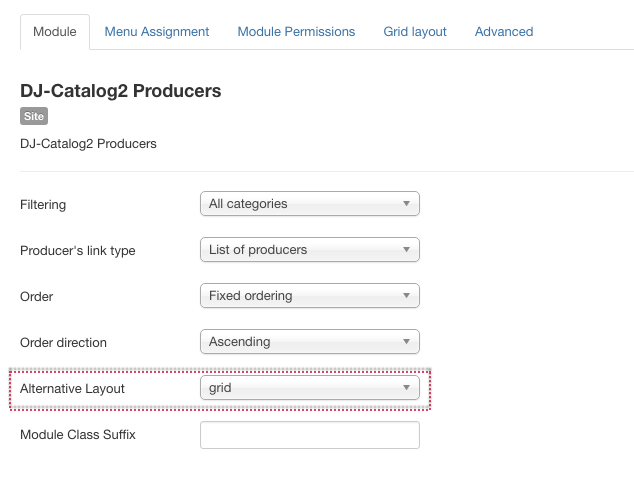
Task: Click the arrow icon of the Filtering select
Action: (406, 204)
